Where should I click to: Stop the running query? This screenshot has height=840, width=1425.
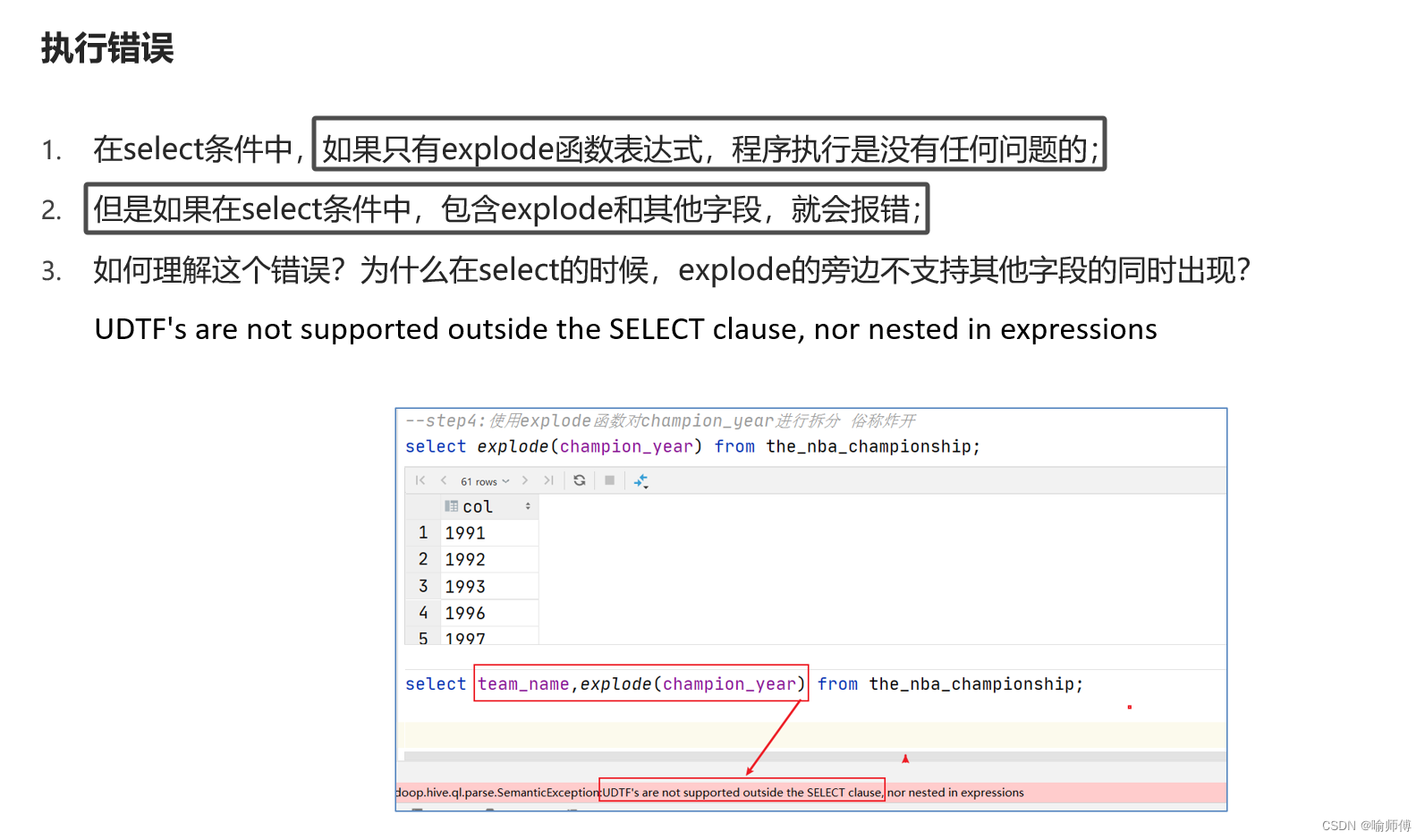point(610,480)
